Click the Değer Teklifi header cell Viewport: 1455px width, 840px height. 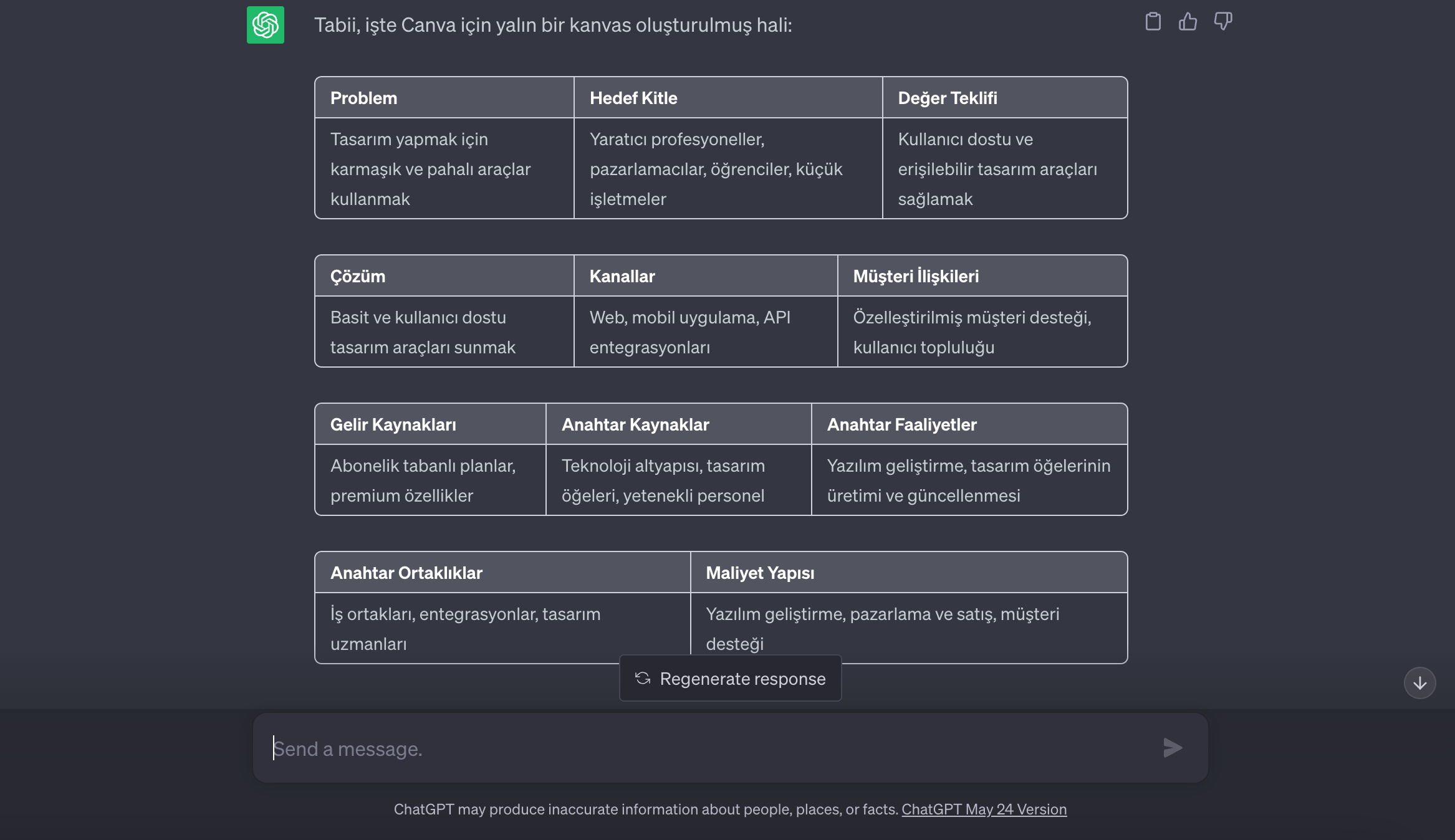948,98
